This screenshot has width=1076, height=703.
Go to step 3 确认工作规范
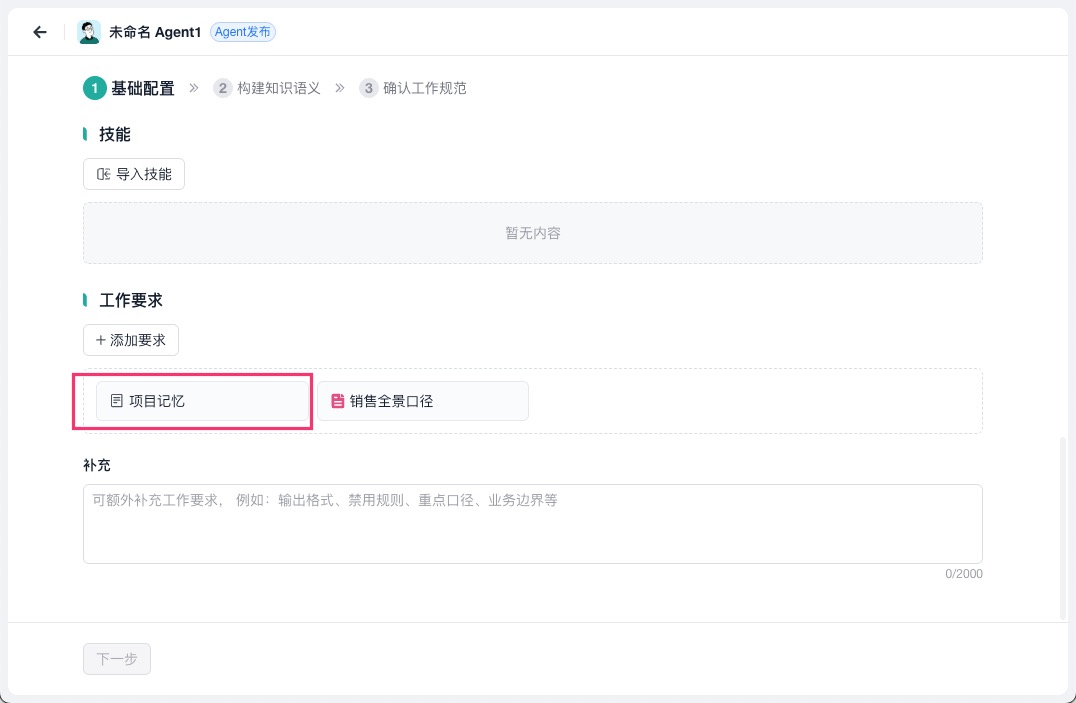(413, 88)
